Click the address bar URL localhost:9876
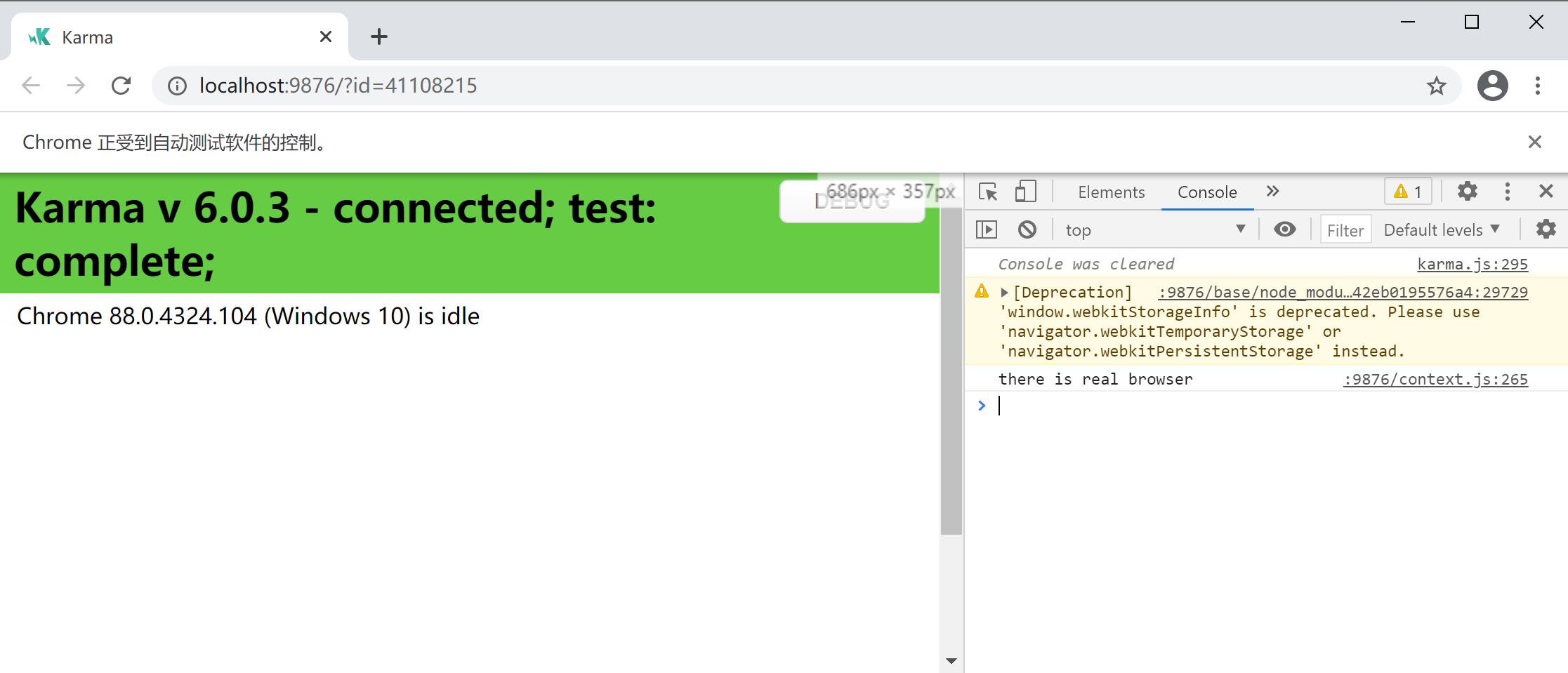1568x673 pixels. pyautogui.click(x=338, y=86)
